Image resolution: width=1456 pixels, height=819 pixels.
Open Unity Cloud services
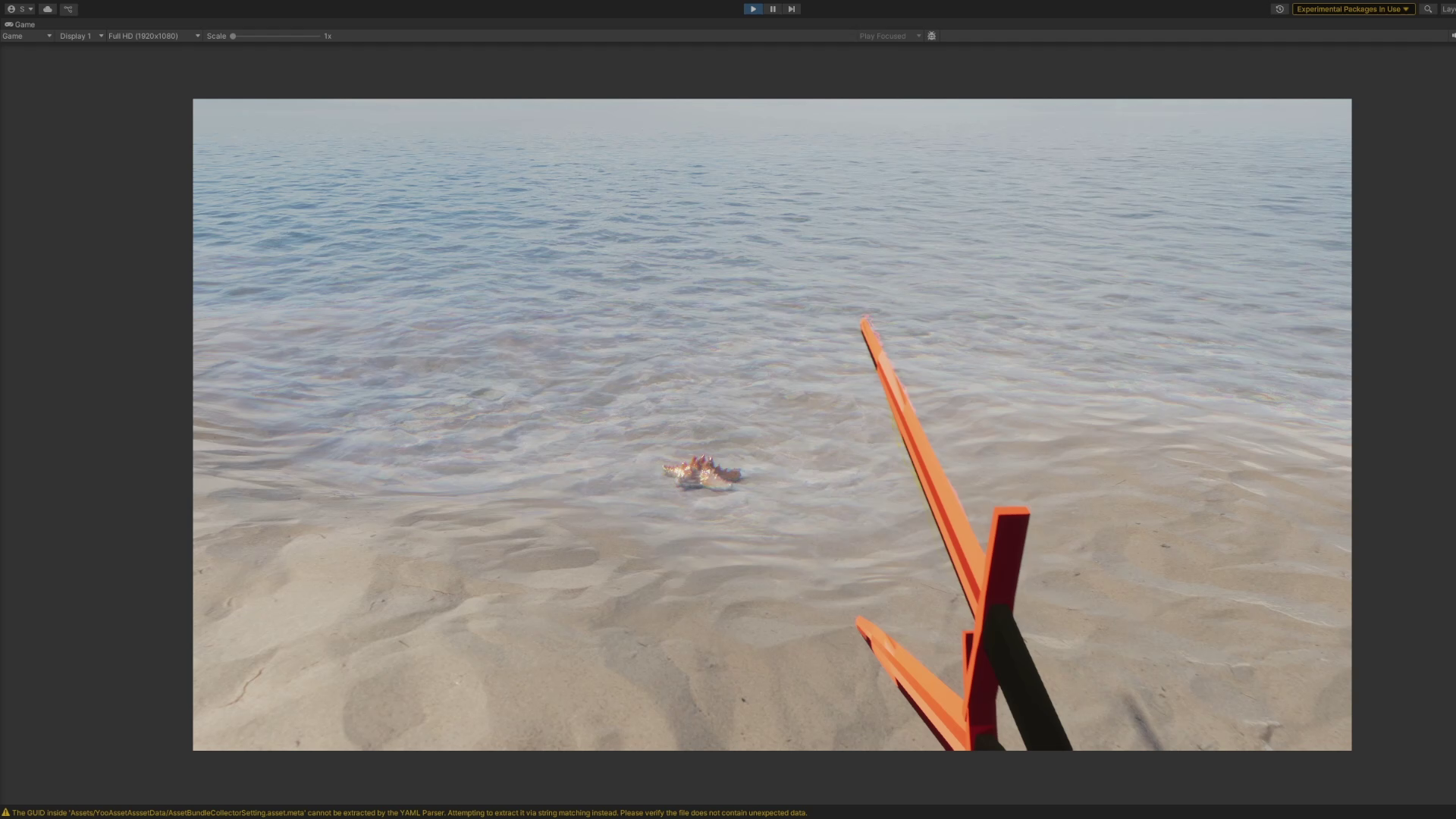[48, 9]
